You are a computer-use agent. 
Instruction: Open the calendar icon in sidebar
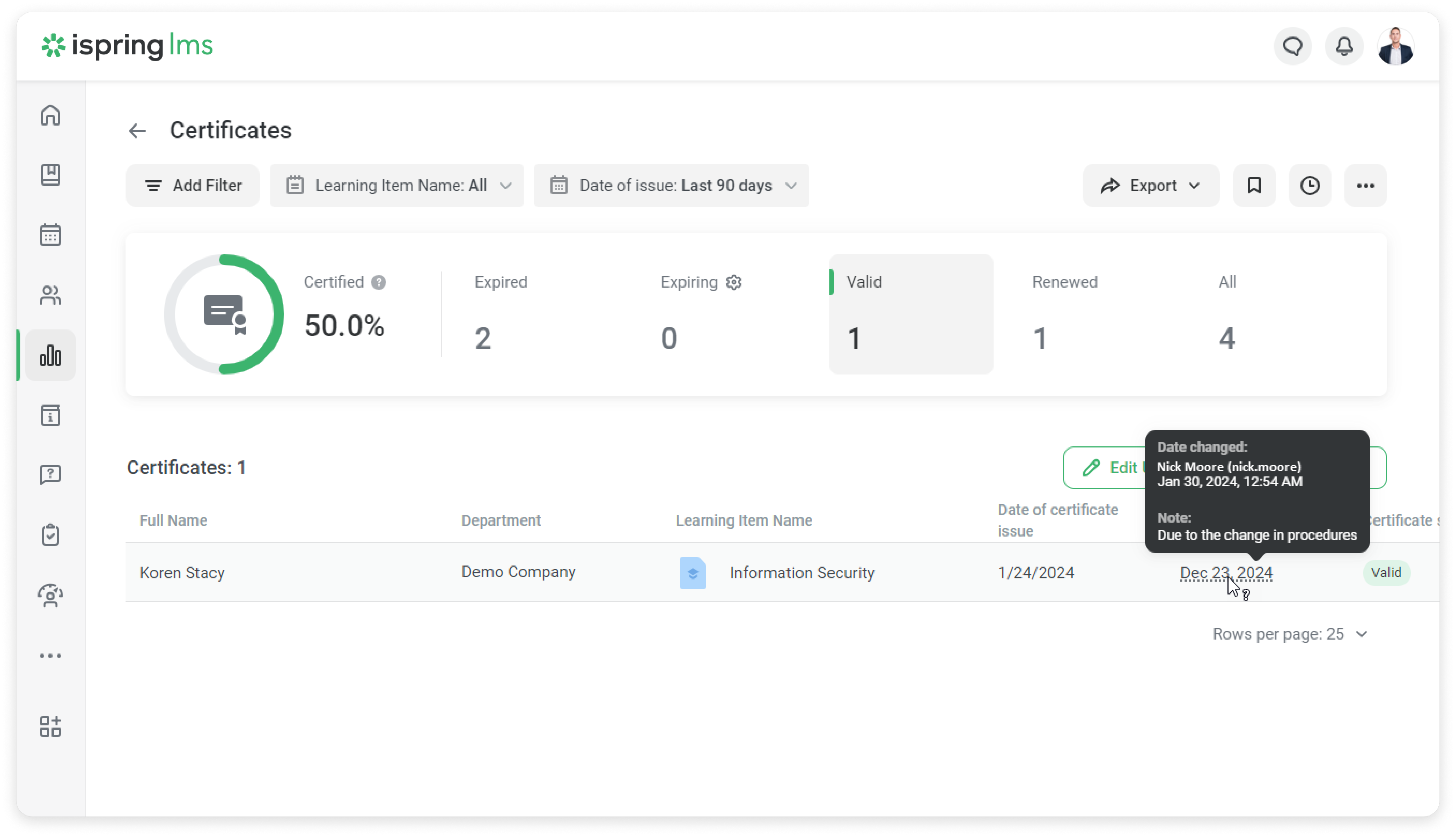point(51,234)
